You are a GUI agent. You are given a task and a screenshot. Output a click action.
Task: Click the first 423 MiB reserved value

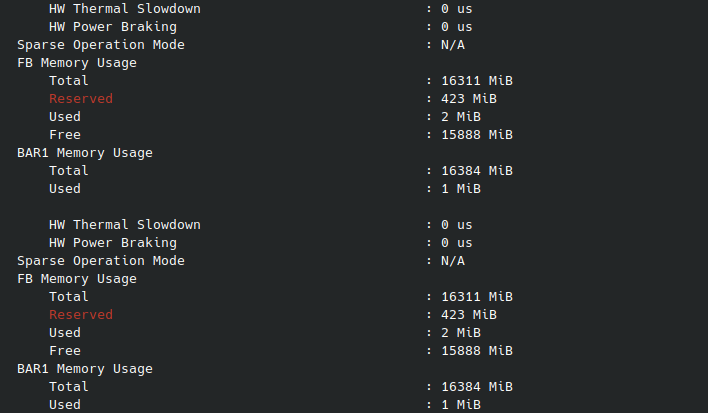tap(469, 98)
